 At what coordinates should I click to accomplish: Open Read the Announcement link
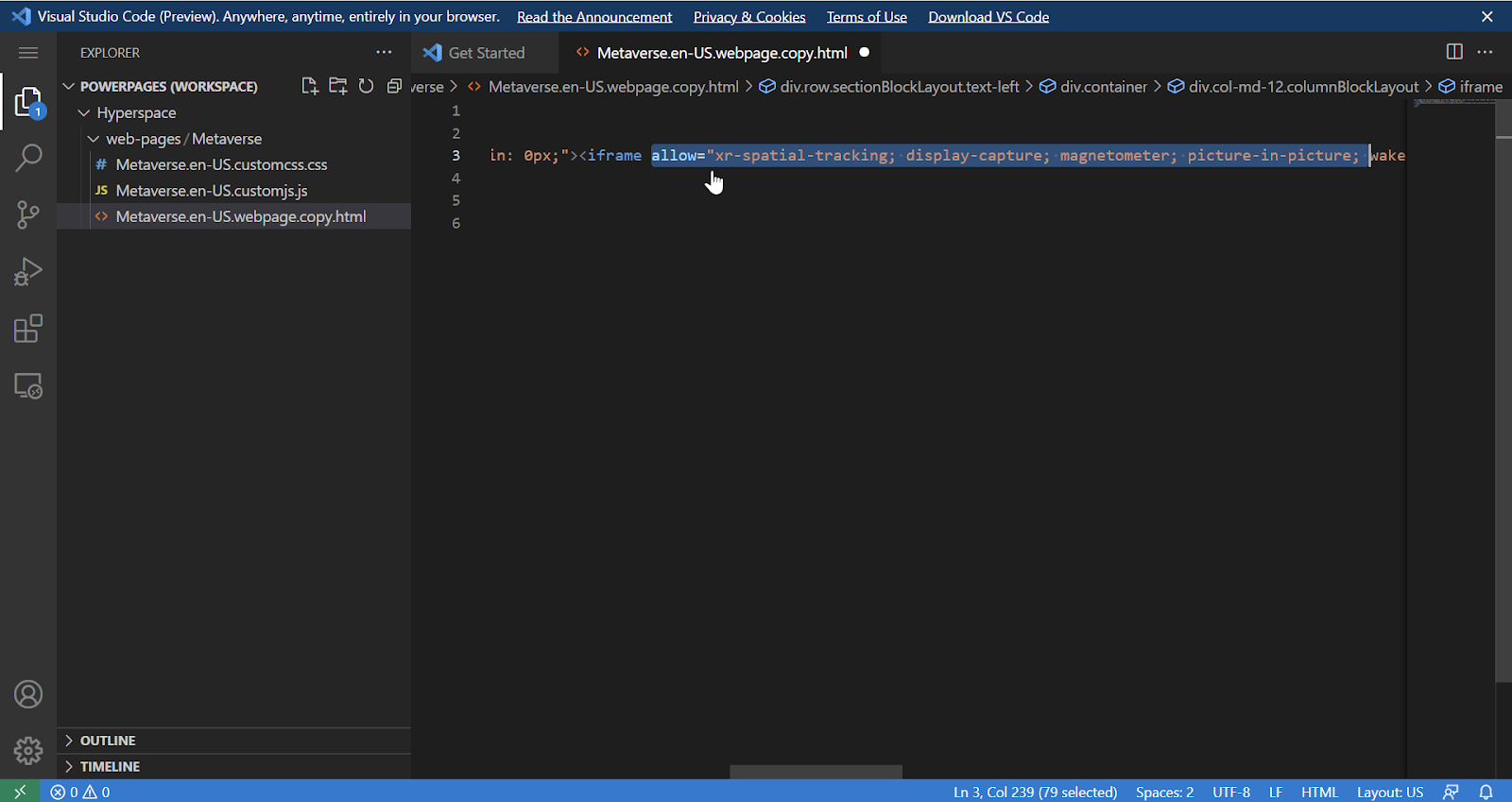point(594,17)
